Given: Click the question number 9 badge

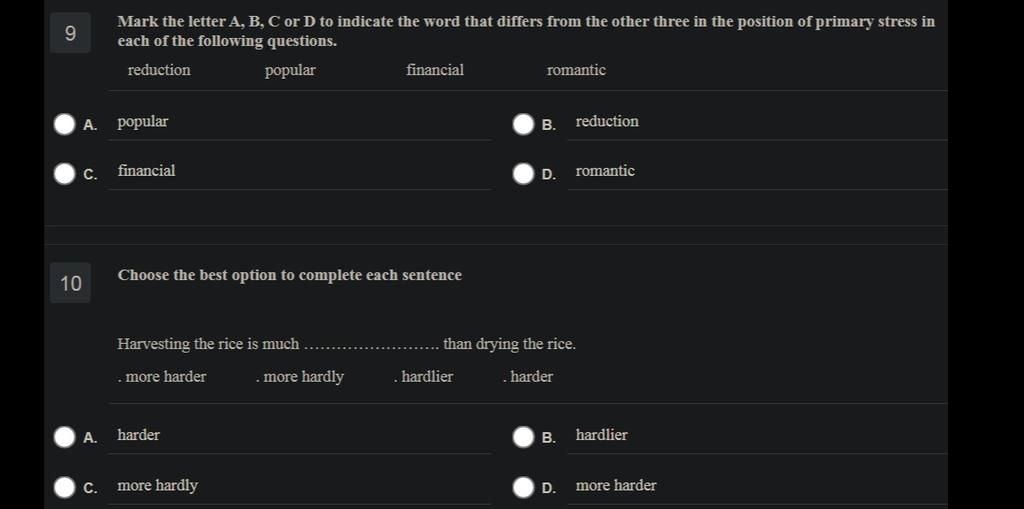Looking at the screenshot, I should pyautogui.click(x=70, y=33).
